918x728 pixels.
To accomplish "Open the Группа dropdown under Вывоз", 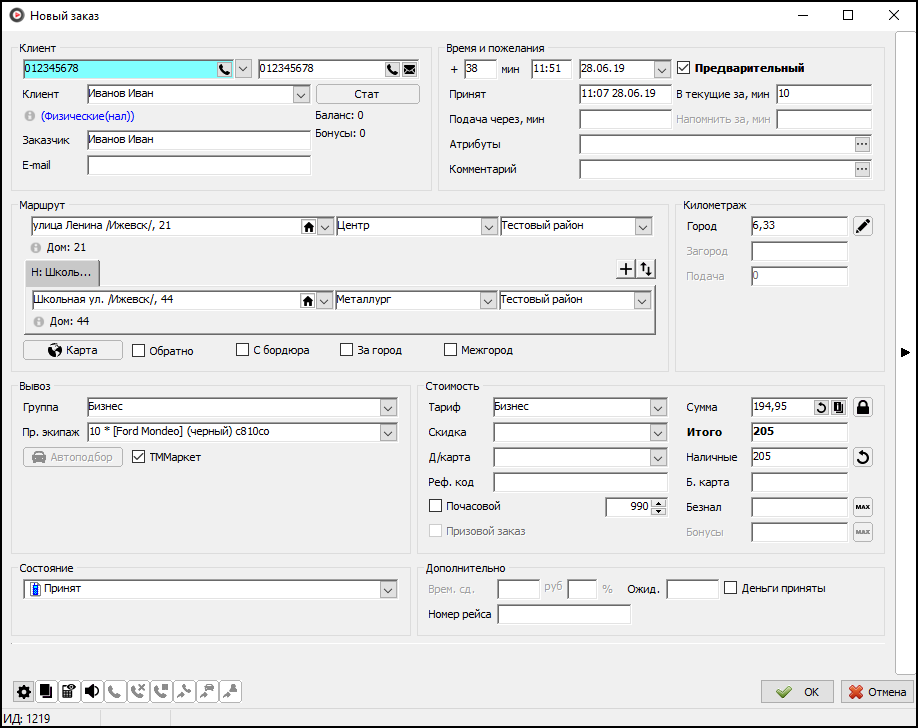I will pos(388,407).
